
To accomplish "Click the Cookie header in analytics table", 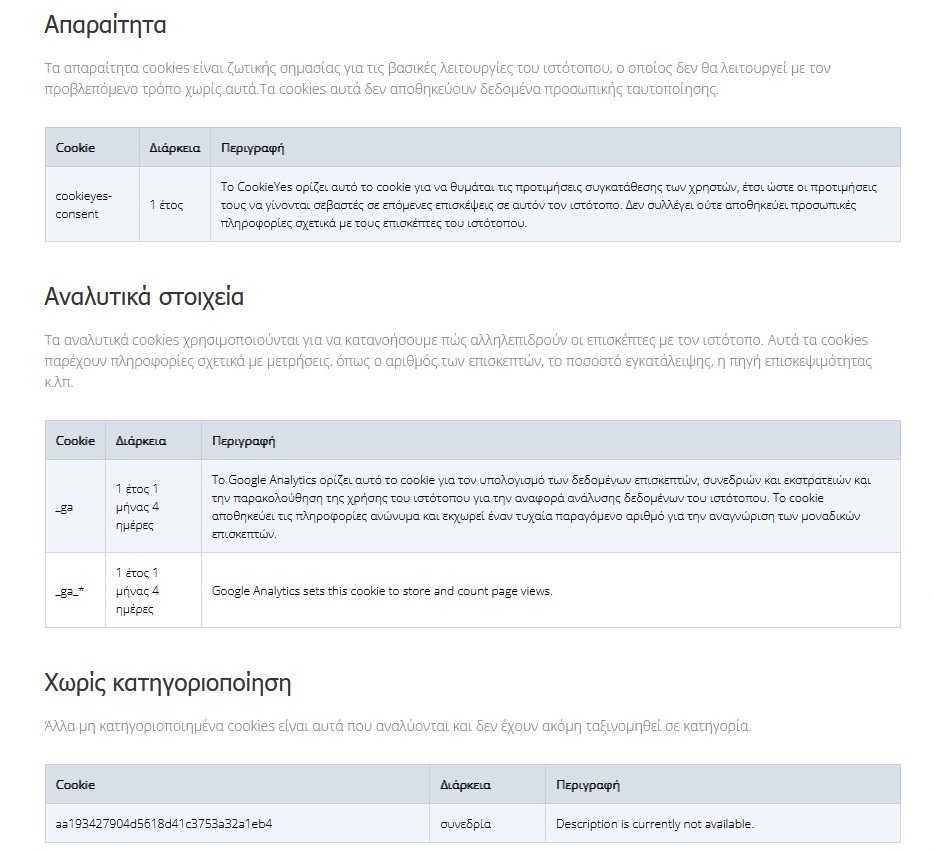I will [x=75, y=441].
